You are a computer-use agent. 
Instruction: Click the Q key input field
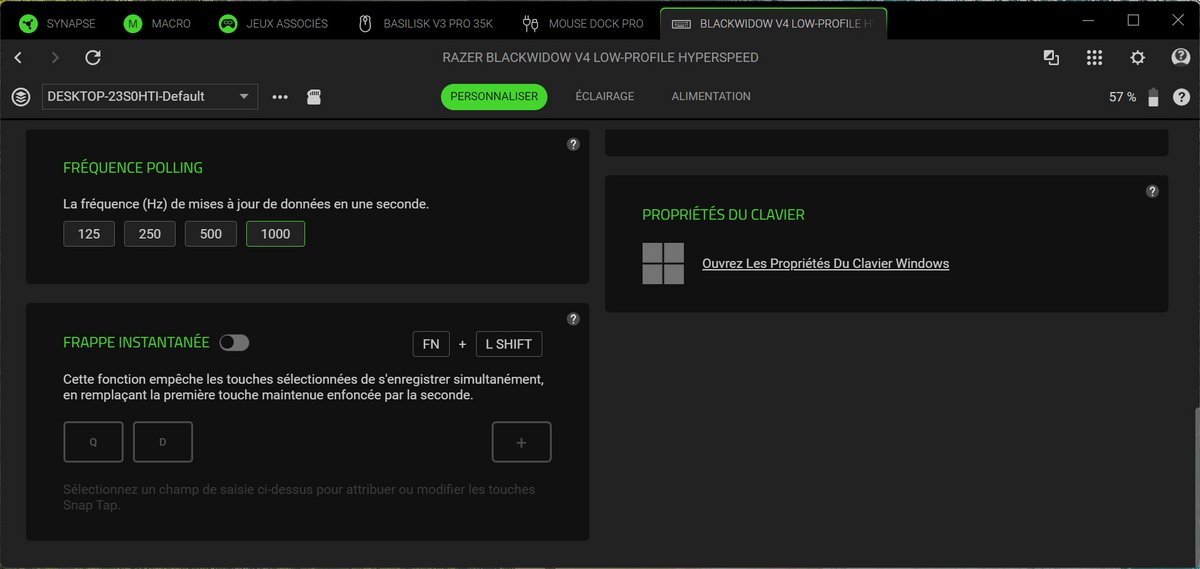(x=93, y=442)
